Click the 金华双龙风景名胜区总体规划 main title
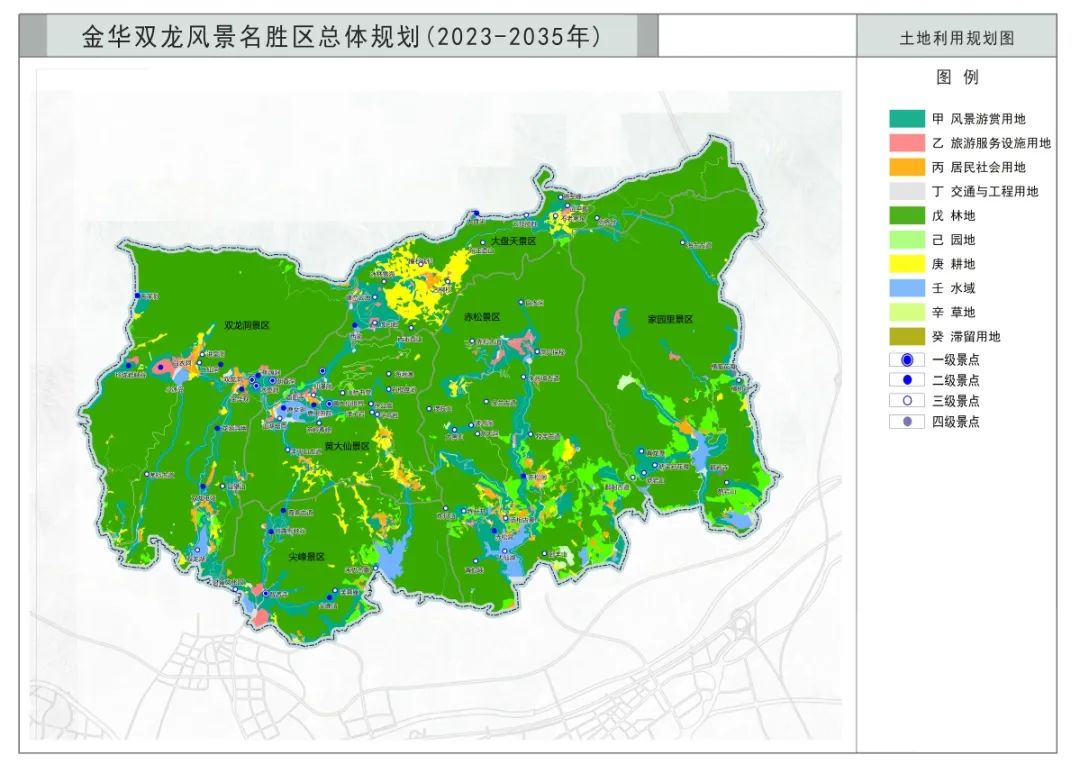 coord(342,36)
